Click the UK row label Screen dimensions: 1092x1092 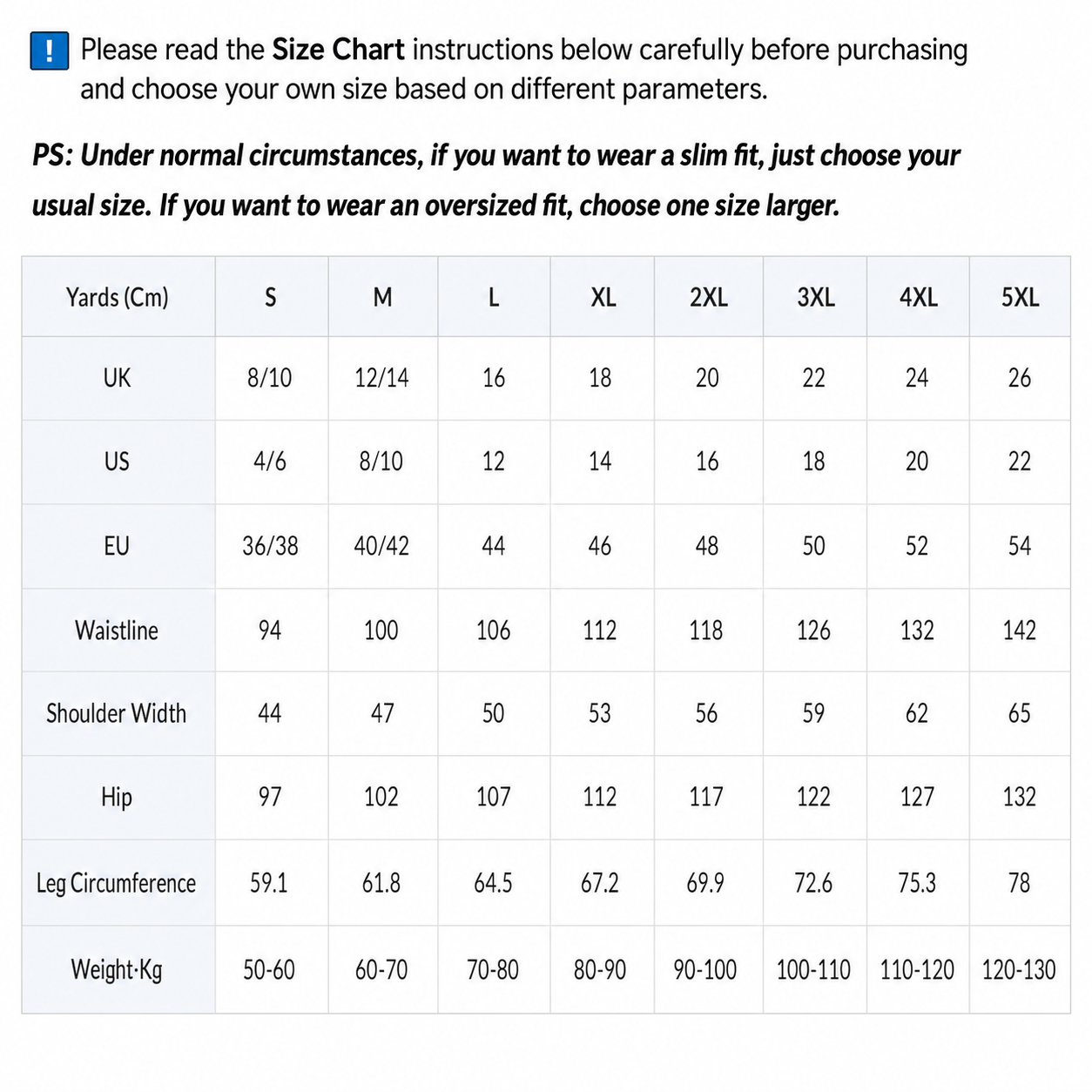(x=118, y=378)
